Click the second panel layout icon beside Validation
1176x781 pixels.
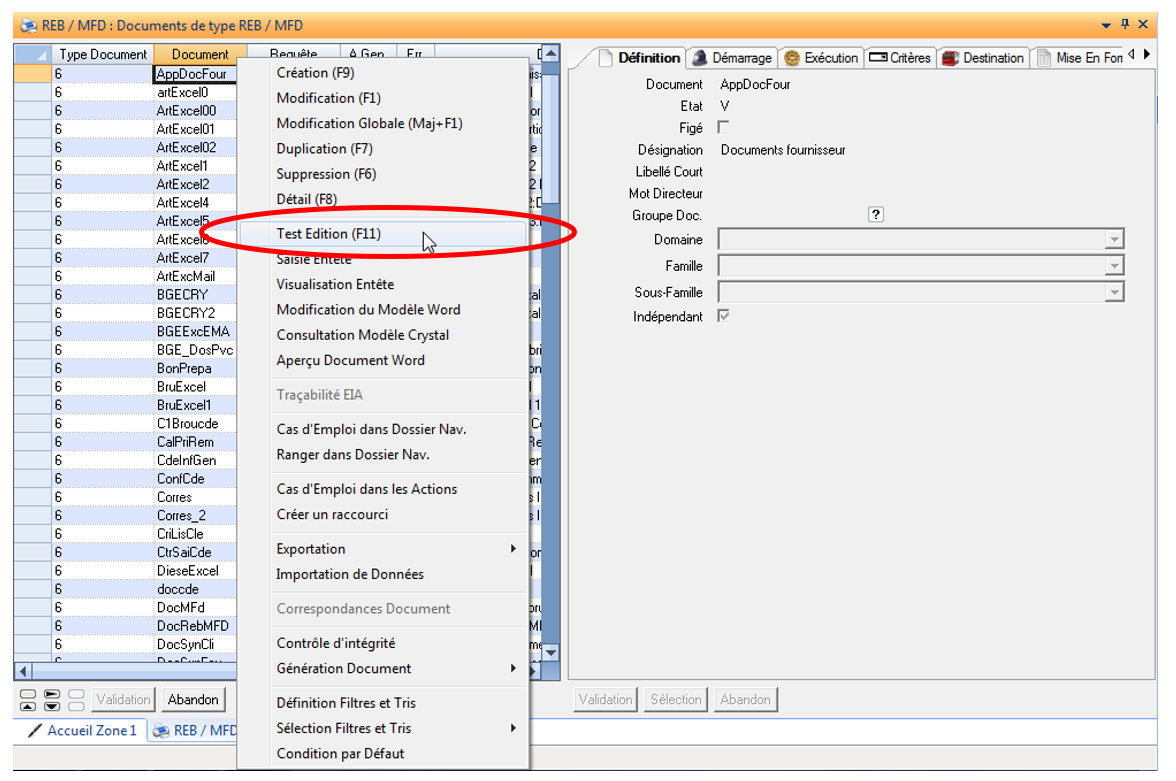coord(52,699)
